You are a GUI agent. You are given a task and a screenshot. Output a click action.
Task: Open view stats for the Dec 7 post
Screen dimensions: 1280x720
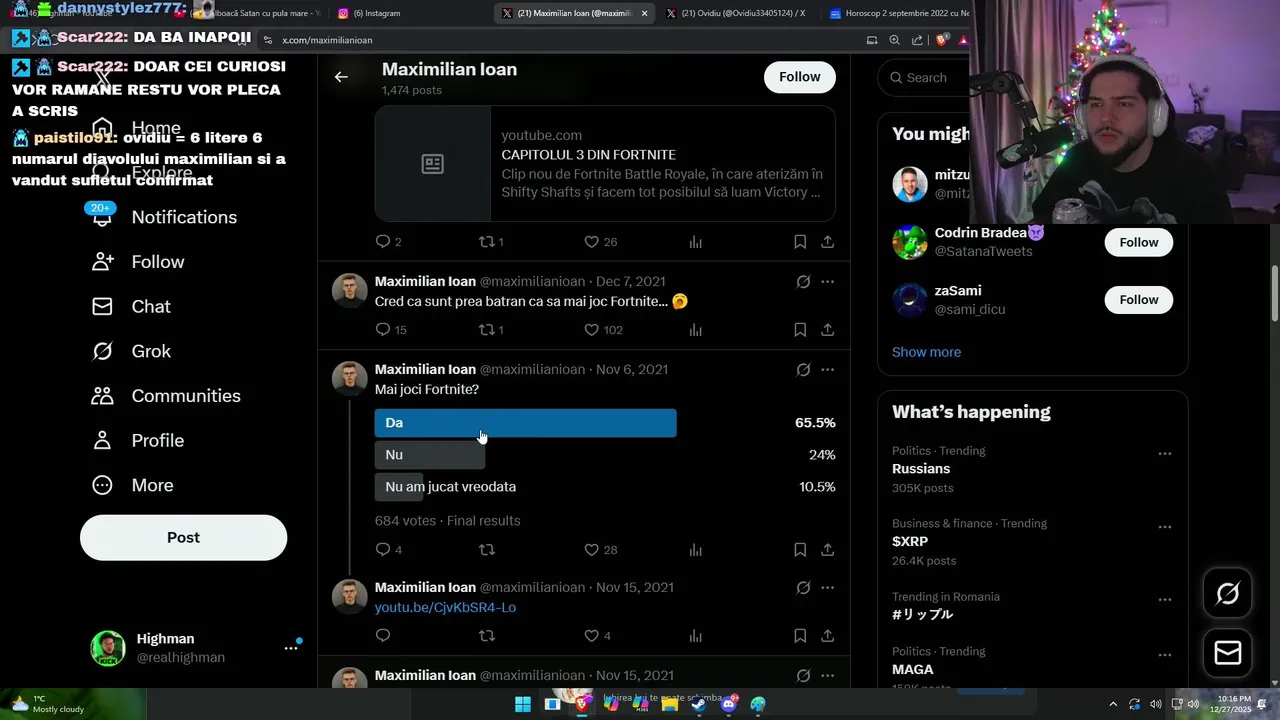pyautogui.click(x=696, y=330)
